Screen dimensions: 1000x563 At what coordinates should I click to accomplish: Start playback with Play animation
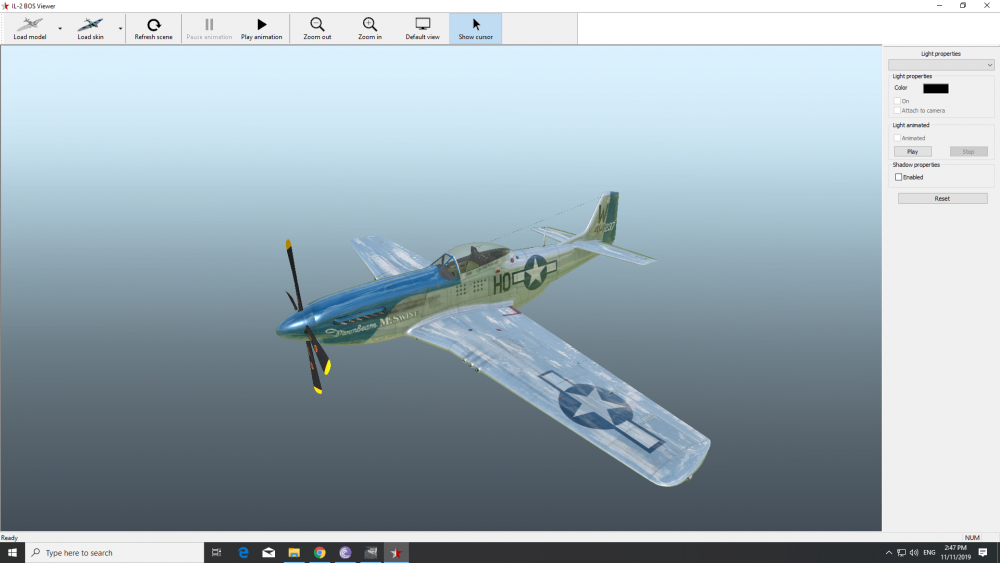click(x=261, y=28)
